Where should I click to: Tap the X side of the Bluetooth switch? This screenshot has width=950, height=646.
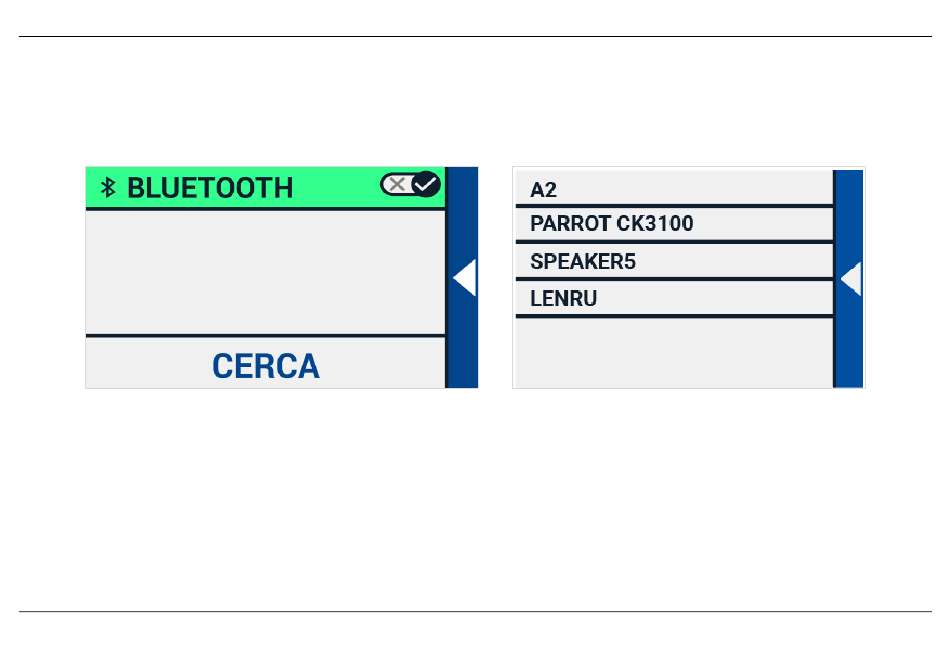396,184
